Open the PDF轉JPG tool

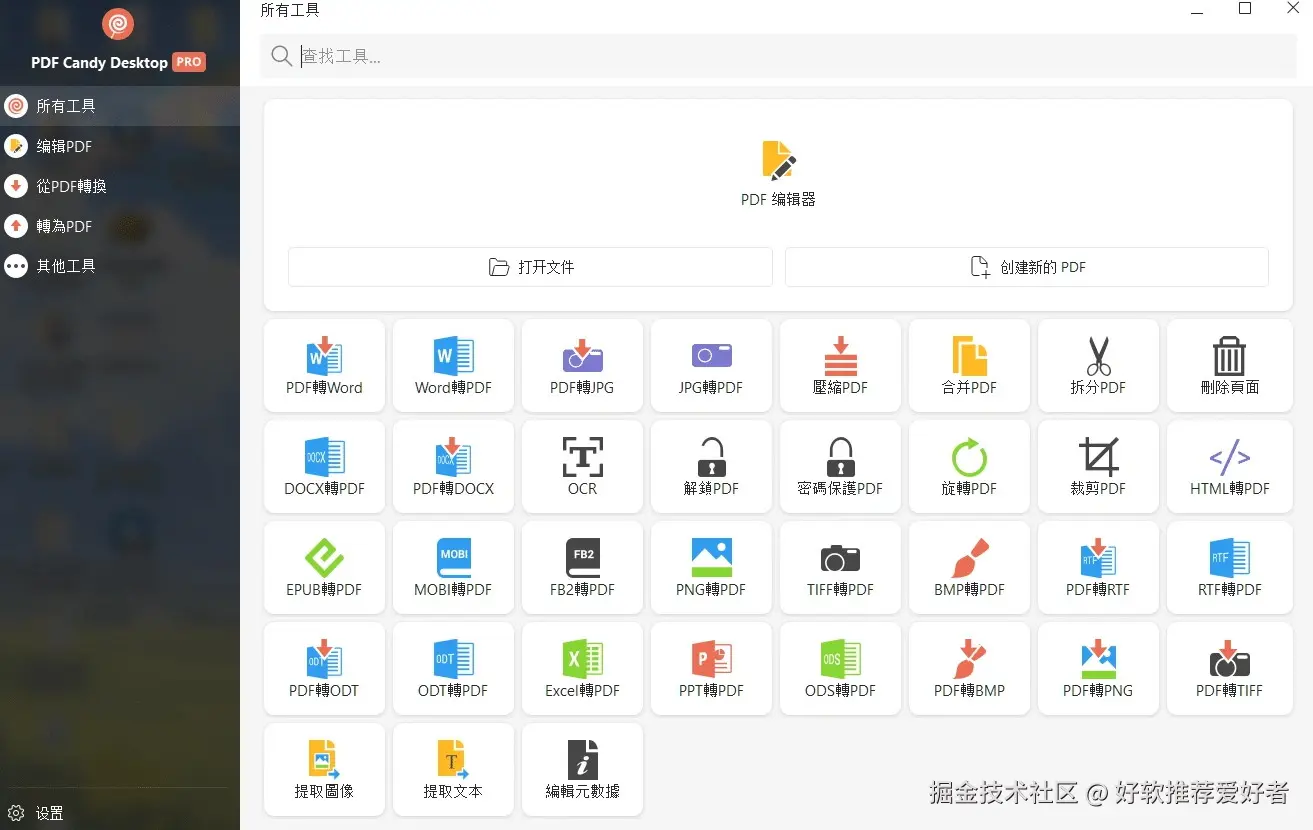point(582,365)
